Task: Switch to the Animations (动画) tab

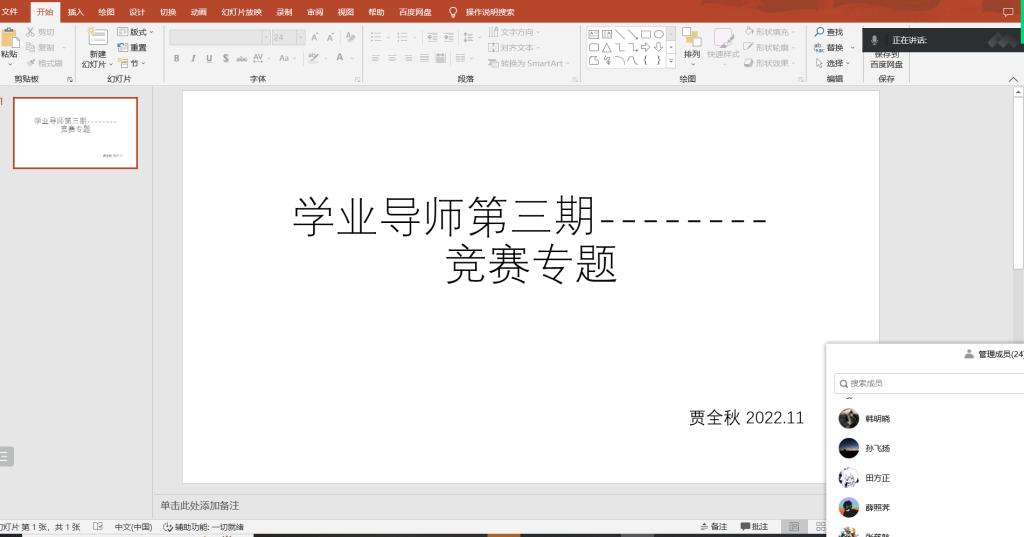Action: tap(199, 12)
